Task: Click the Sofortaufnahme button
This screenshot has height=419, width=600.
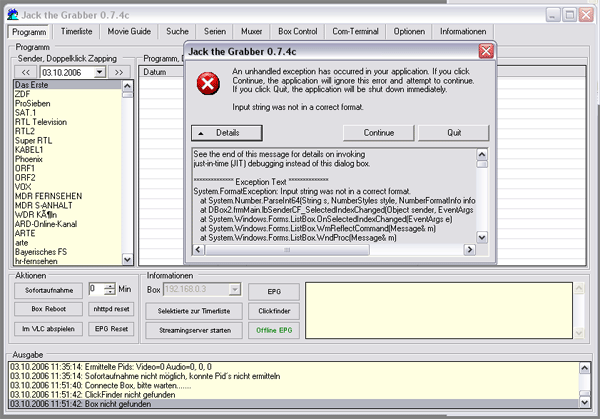Action: (44, 289)
